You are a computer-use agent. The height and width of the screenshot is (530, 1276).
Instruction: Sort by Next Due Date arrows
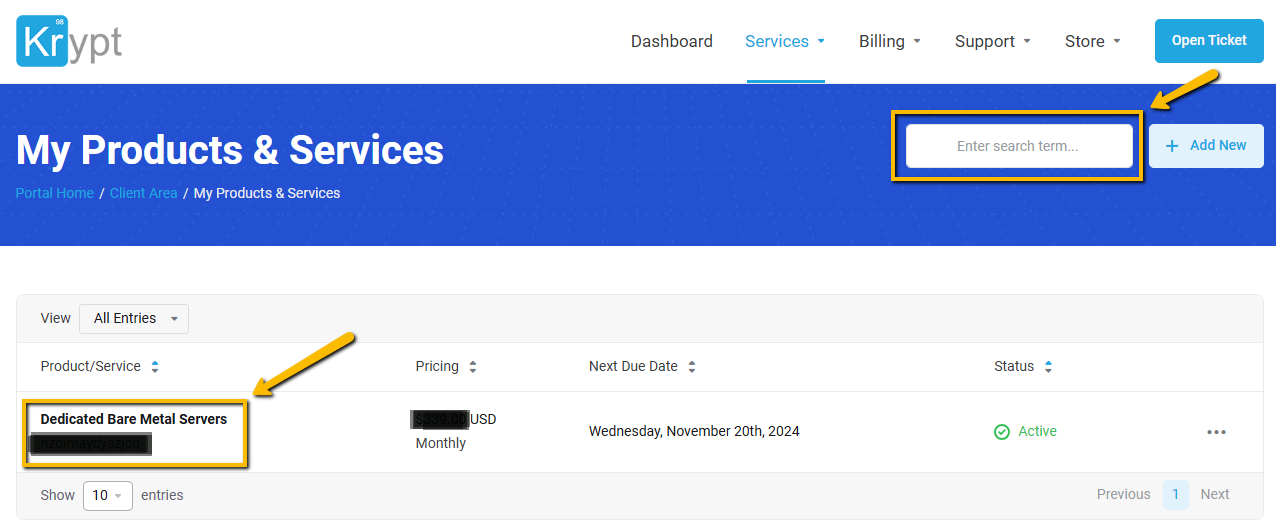pos(692,367)
